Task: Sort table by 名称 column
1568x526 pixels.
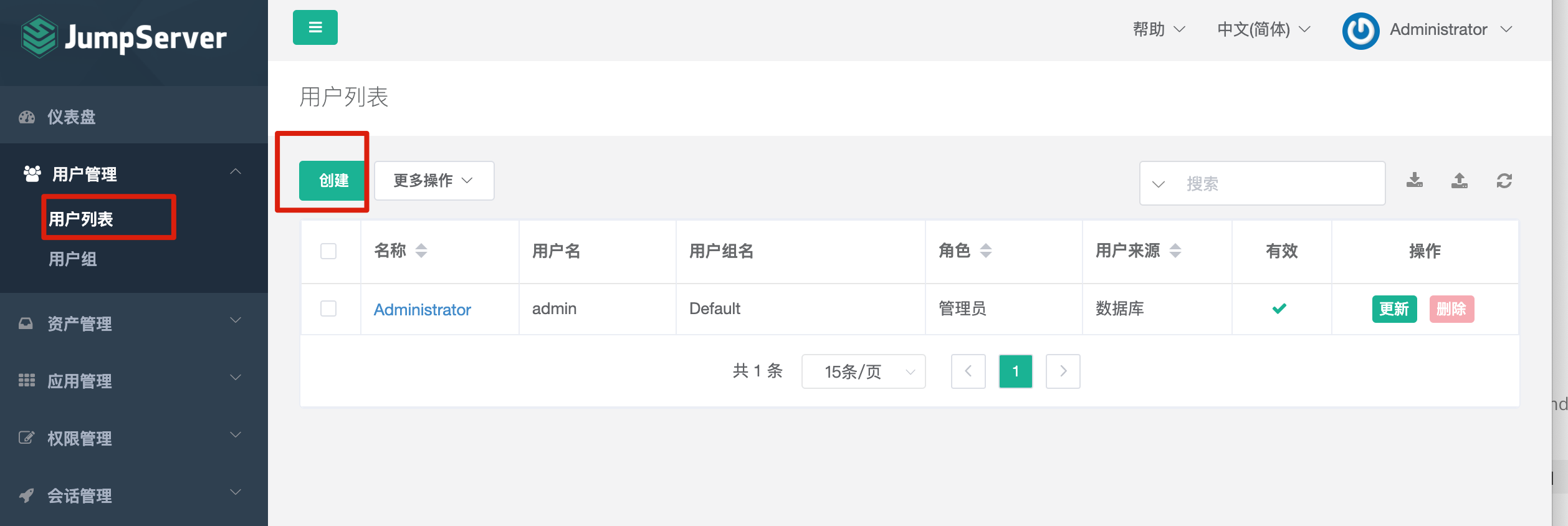Action: click(421, 251)
